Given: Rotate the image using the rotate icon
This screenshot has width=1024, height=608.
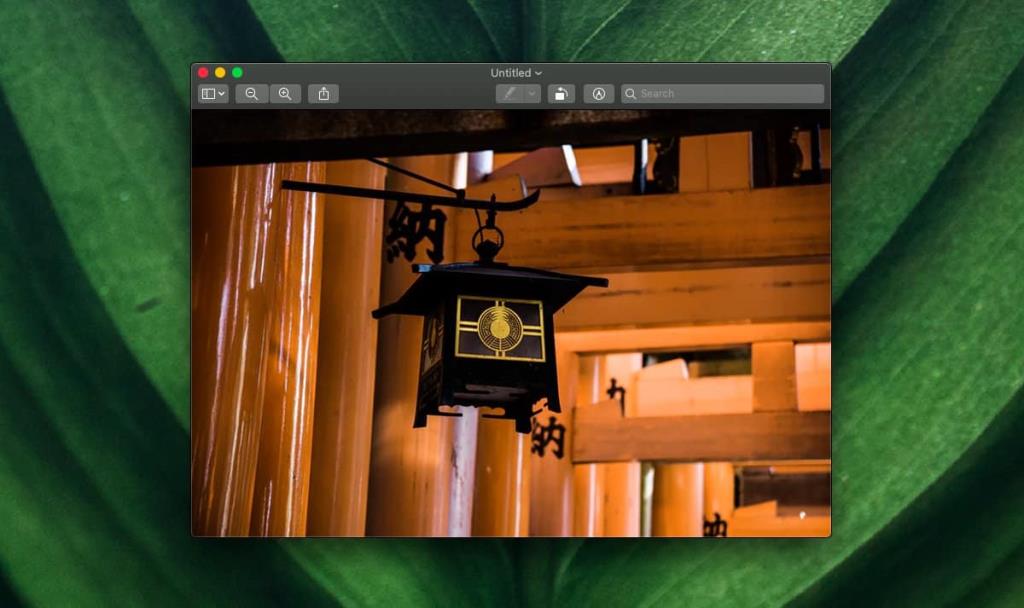Looking at the screenshot, I should [560, 93].
